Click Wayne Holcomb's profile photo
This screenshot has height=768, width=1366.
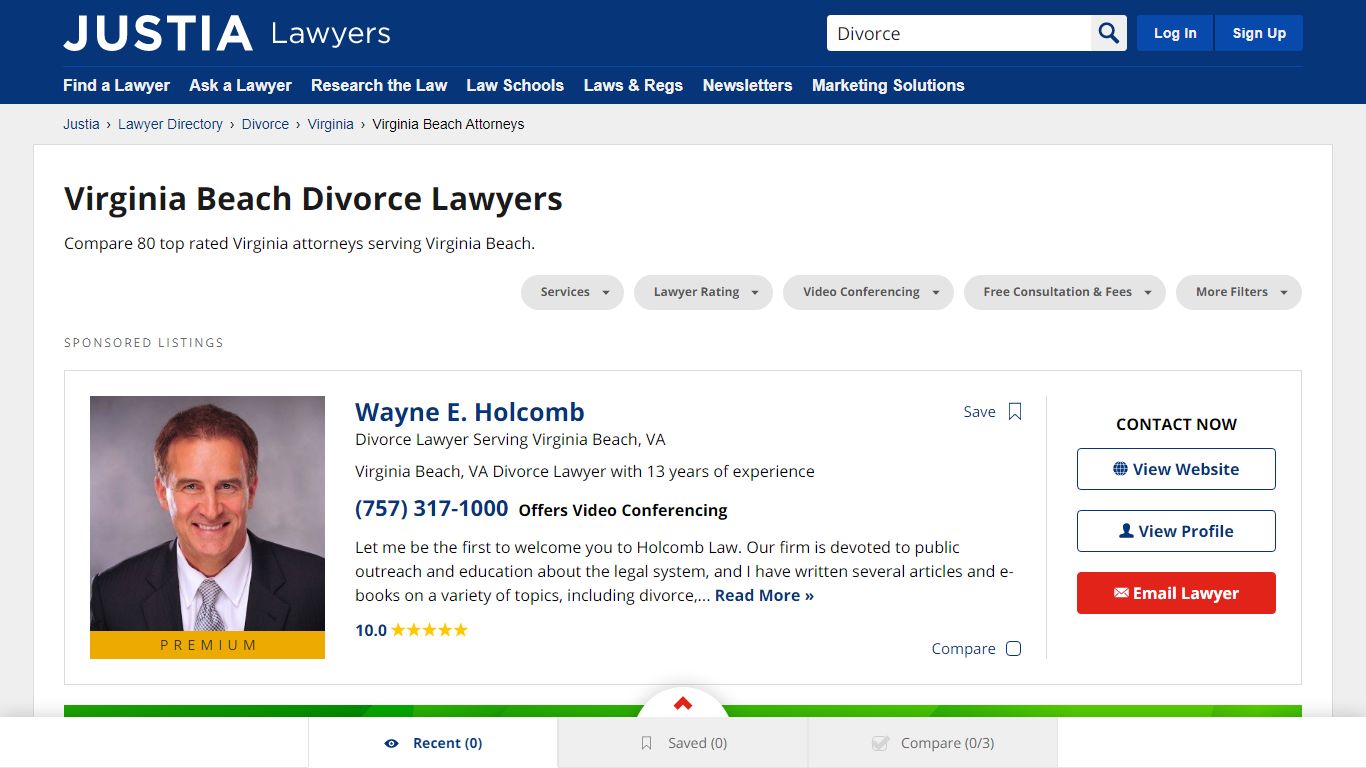coord(207,514)
